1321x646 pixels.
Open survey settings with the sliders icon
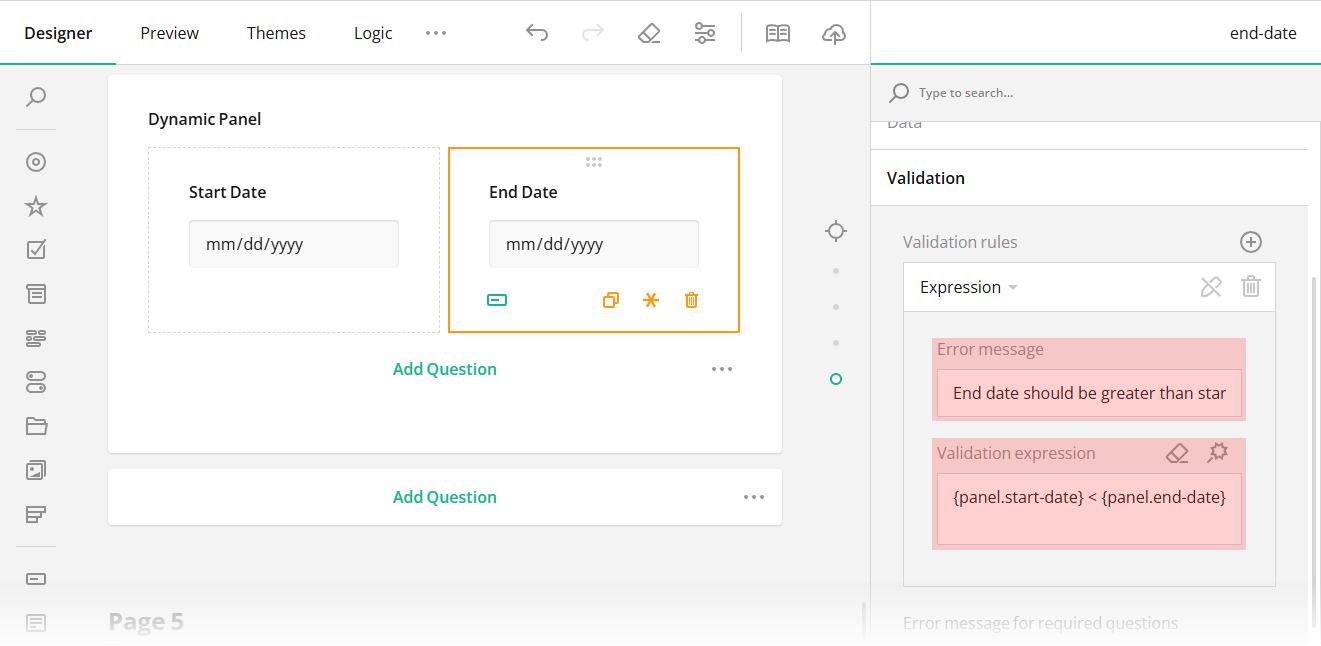pos(705,33)
